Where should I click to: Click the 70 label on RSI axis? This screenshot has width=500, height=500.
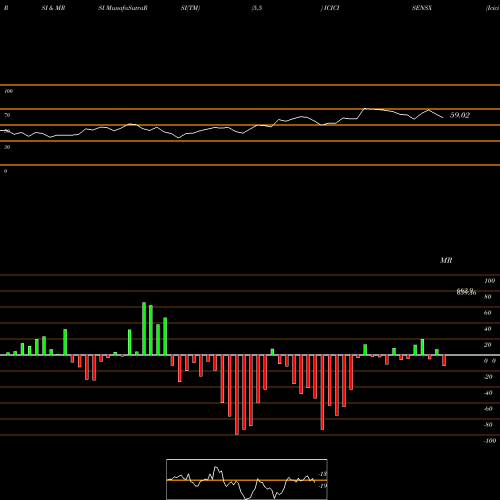(7, 115)
